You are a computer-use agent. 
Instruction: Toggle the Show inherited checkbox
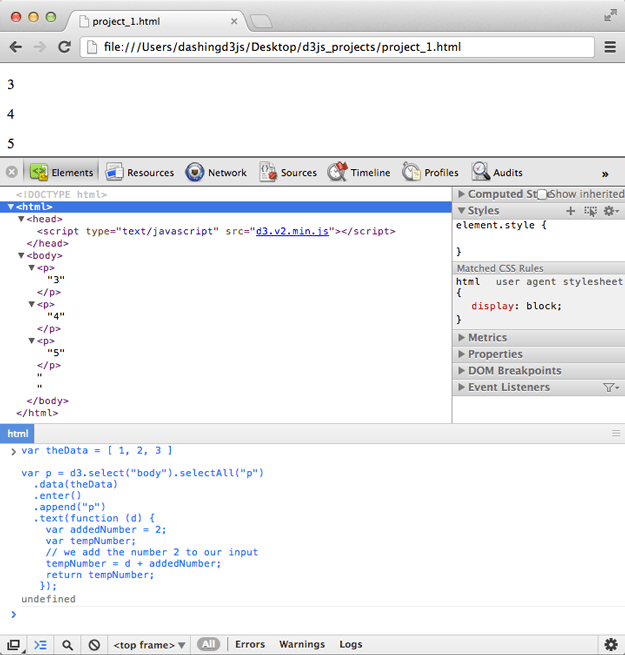point(541,194)
